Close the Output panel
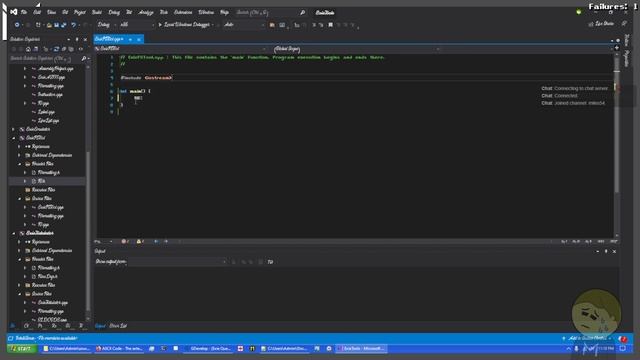The image size is (640, 360). click(614, 251)
